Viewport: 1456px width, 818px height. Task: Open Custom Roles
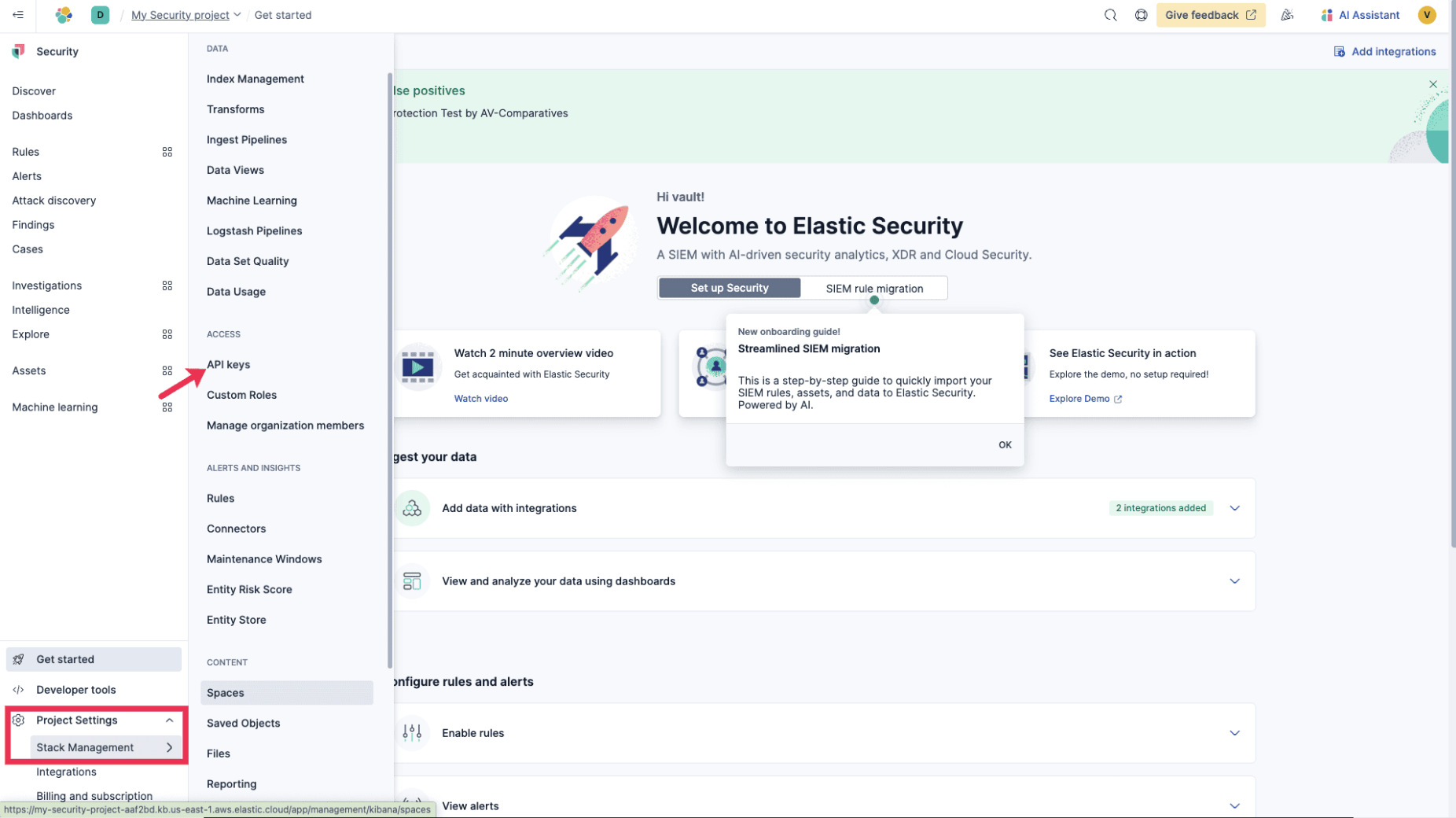pyautogui.click(x=241, y=395)
